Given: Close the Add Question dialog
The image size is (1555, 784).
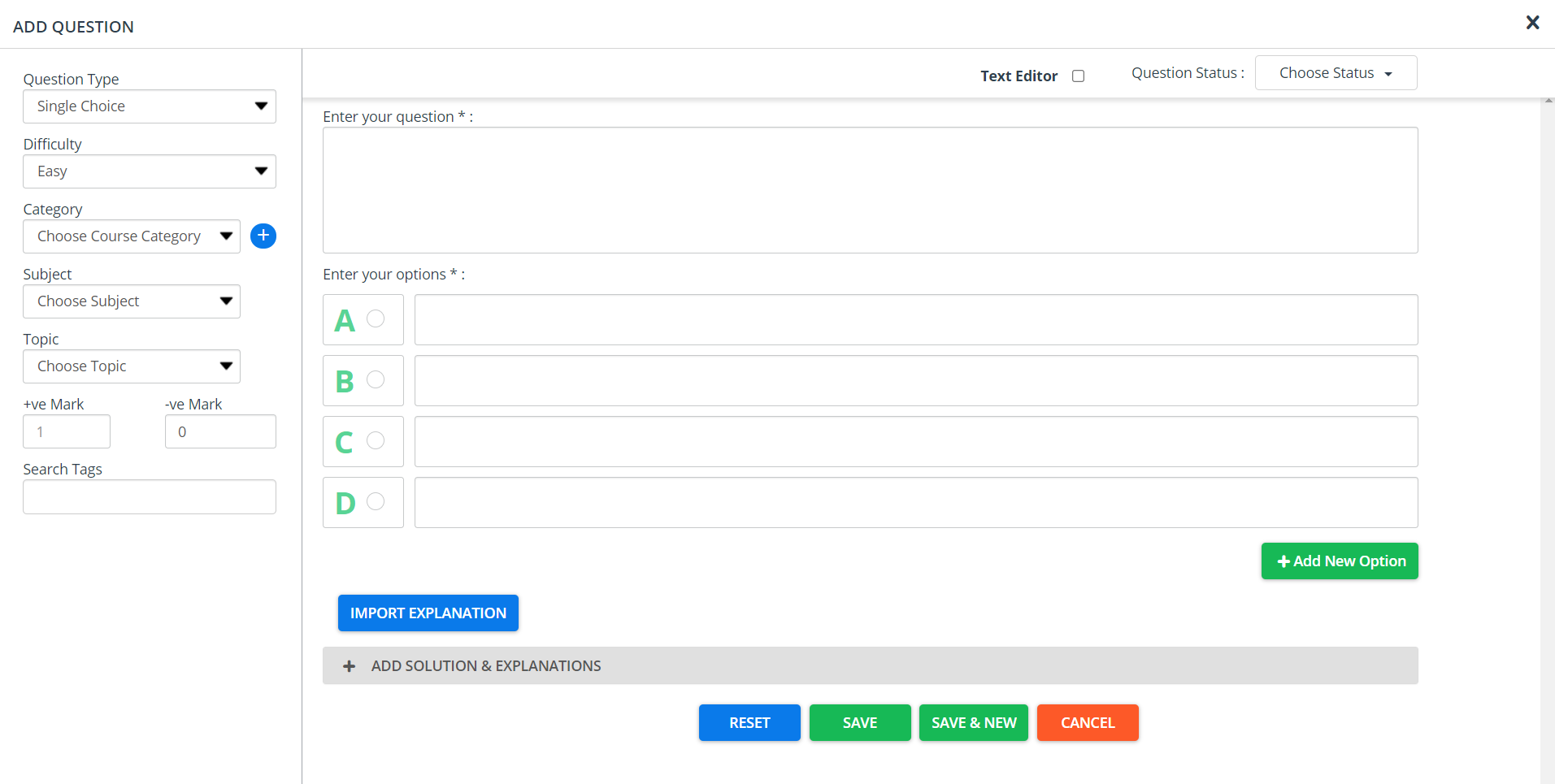Looking at the screenshot, I should (1532, 23).
